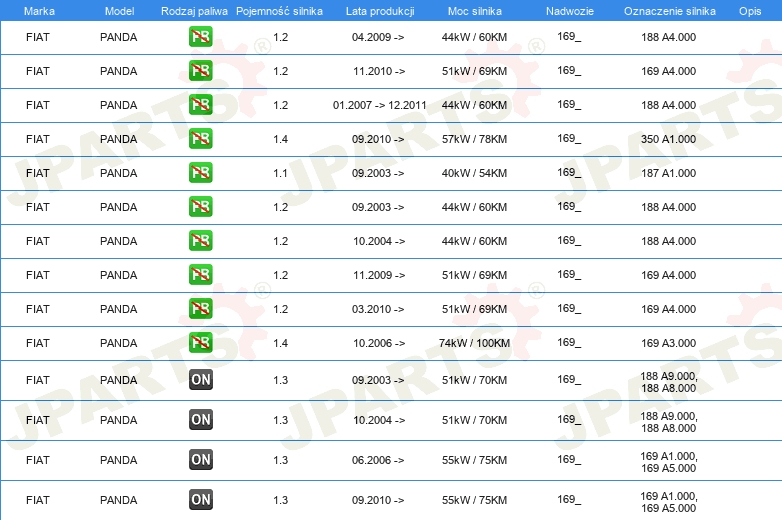The width and height of the screenshot is (782, 520).
Task: Click the ON diesel icon in the 55kW 09.2010 row
Action: [200, 500]
